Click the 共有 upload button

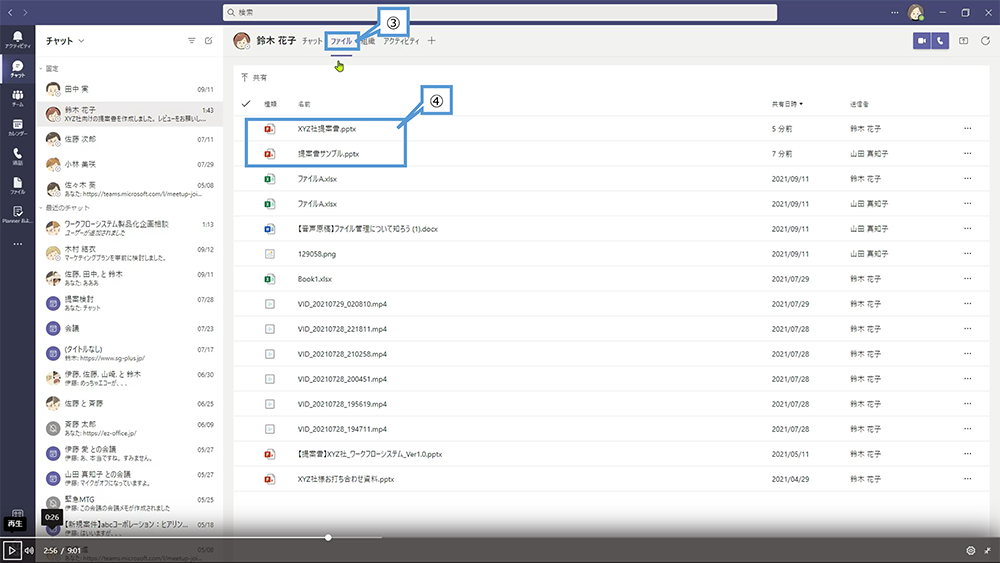pos(254,77)
